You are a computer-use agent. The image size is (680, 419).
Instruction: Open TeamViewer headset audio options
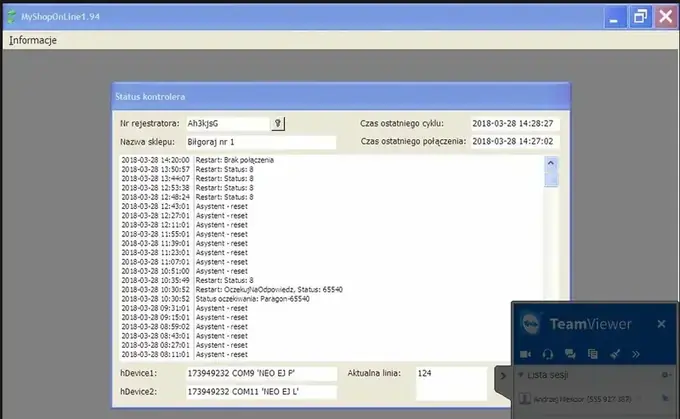(547, 354)
